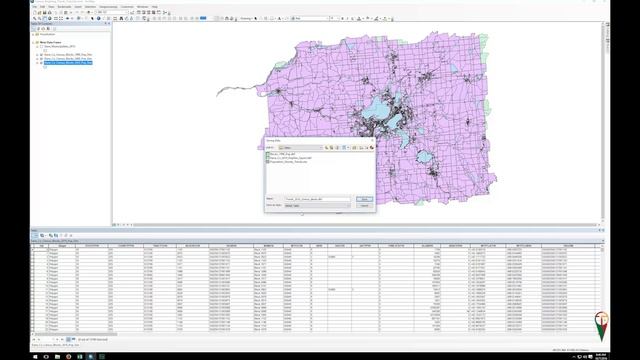640x360 pixels.
Task: Open Table Options menu in table window
Action: (x=35, y=236)
